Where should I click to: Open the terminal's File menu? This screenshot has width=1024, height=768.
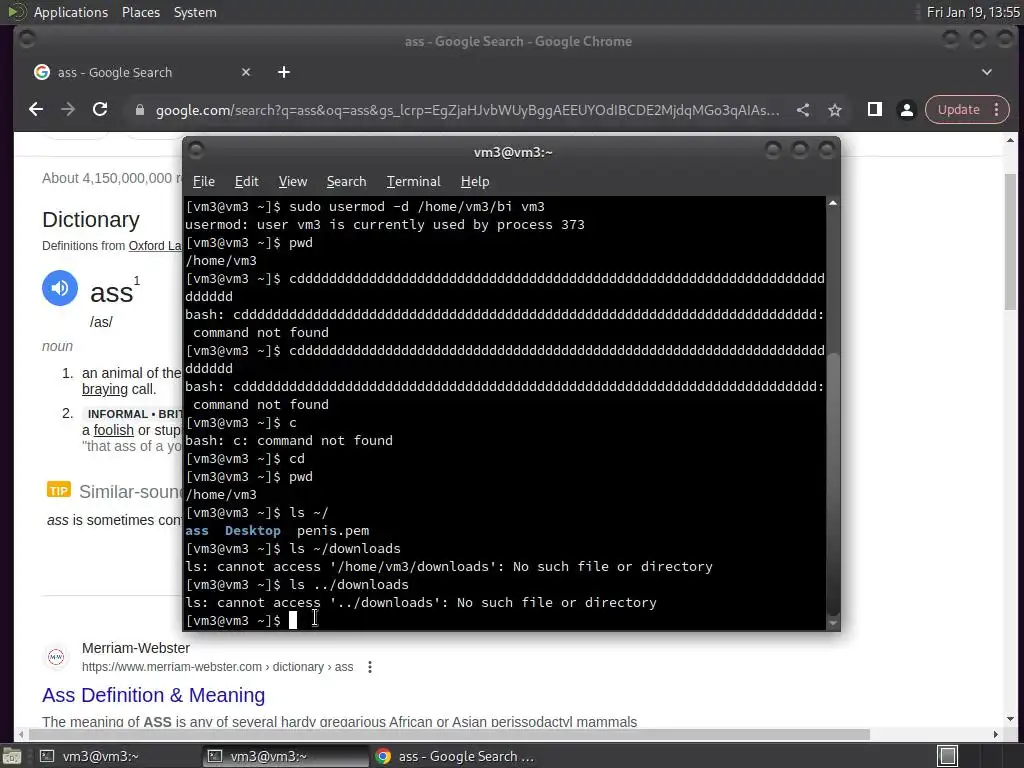[x=204, y=182]
